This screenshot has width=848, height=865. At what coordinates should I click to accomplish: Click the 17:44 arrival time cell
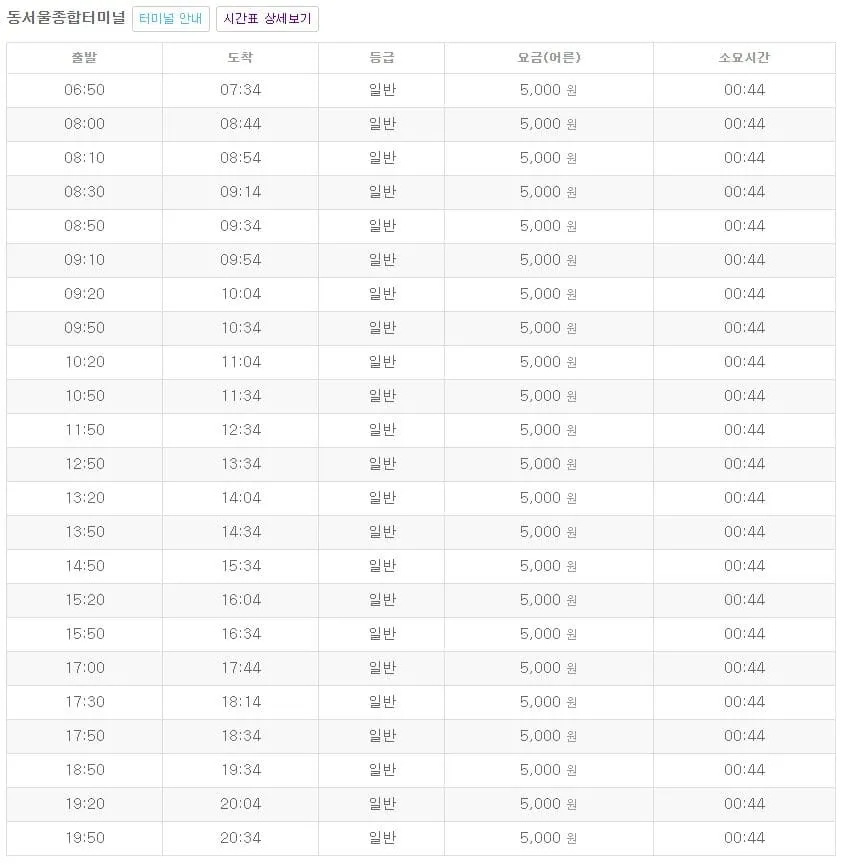[240, 668]
